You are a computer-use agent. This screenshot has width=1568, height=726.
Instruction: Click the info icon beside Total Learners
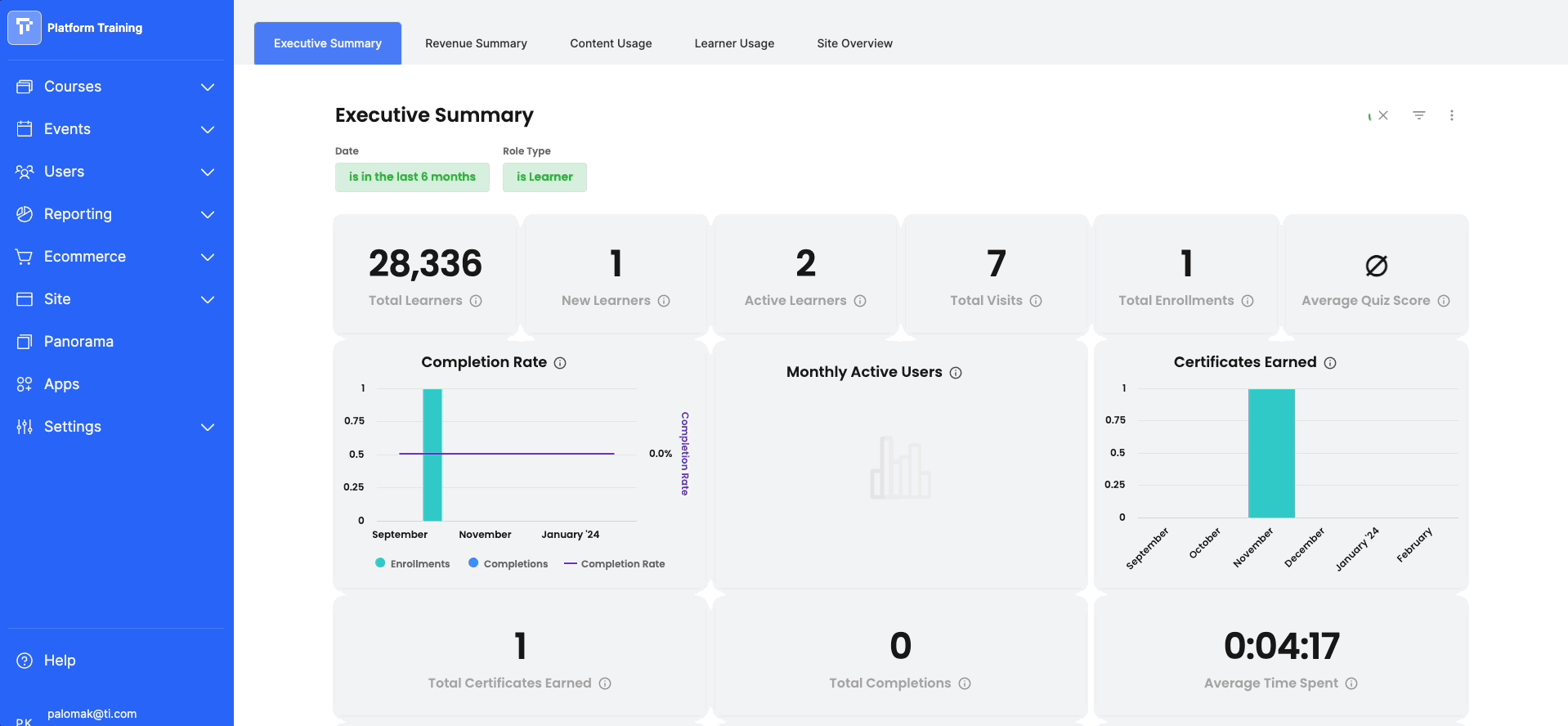click(x=476, y=301)
